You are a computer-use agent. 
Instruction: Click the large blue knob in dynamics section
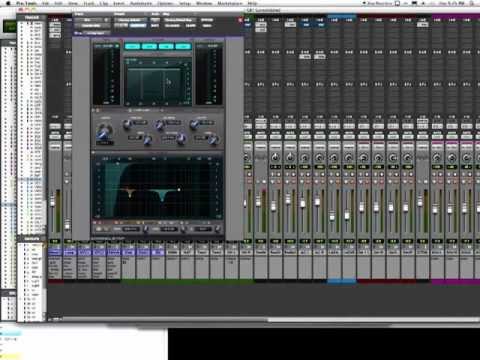(105, 131)
